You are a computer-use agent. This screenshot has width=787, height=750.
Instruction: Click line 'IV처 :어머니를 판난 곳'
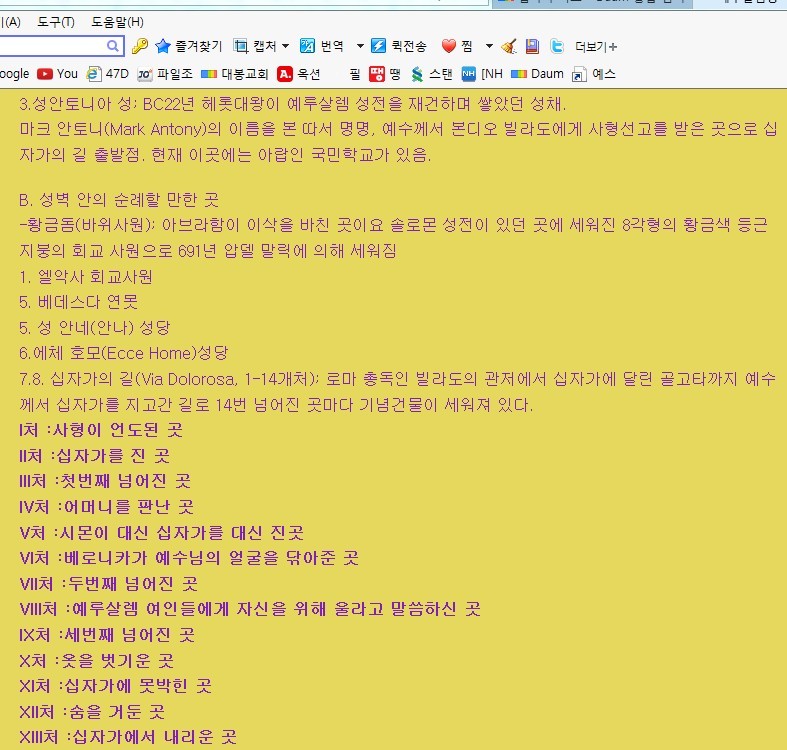[x=106, y=507]
